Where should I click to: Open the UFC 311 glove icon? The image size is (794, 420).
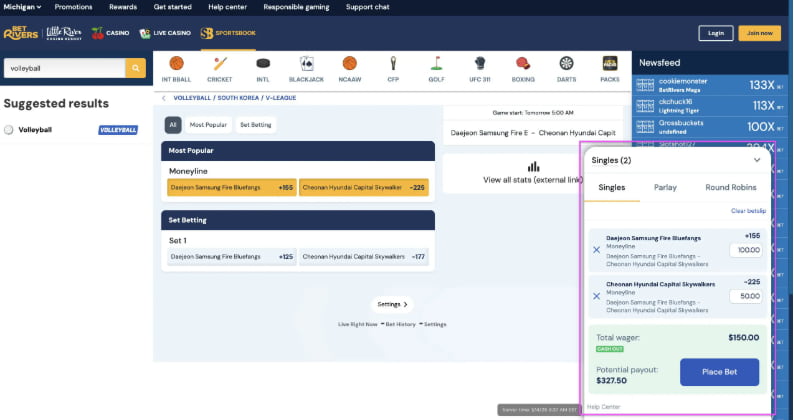pos(480,63)
